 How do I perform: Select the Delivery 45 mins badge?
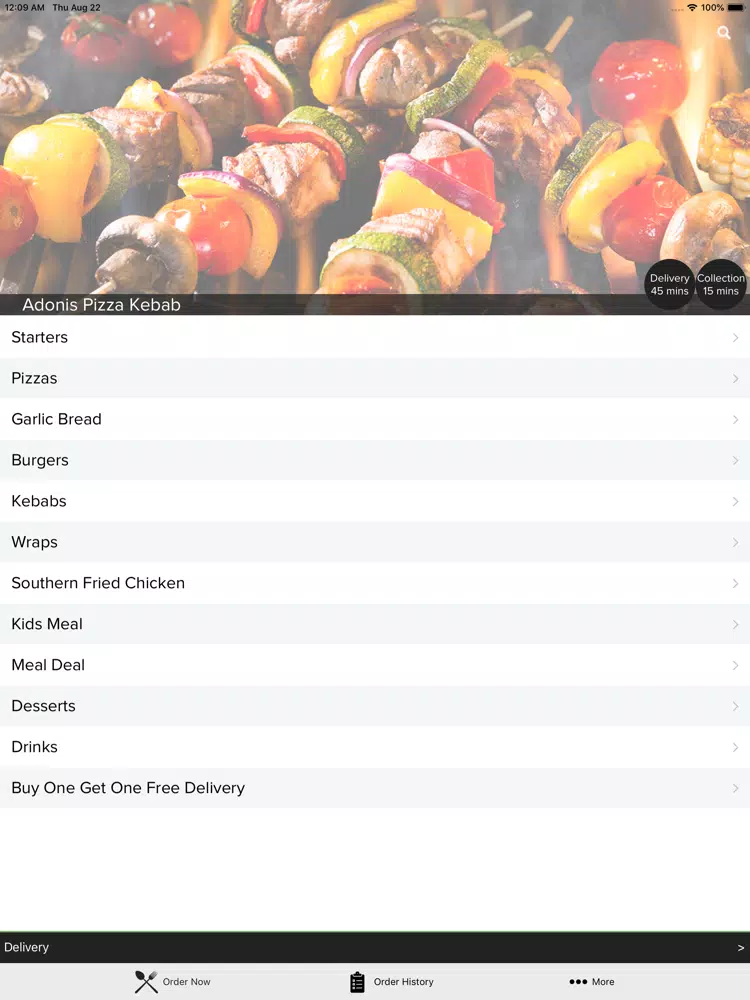pyautogui.click(x=669, y=284)
